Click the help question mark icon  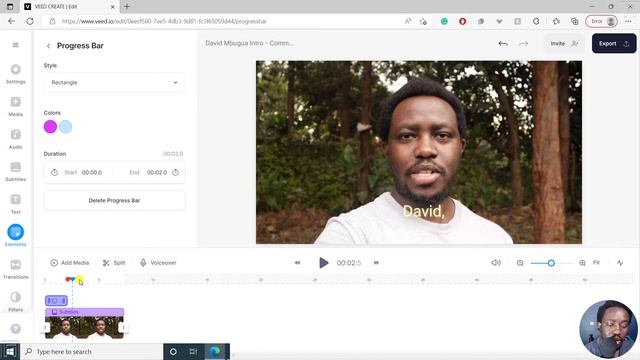coord(16,329)
